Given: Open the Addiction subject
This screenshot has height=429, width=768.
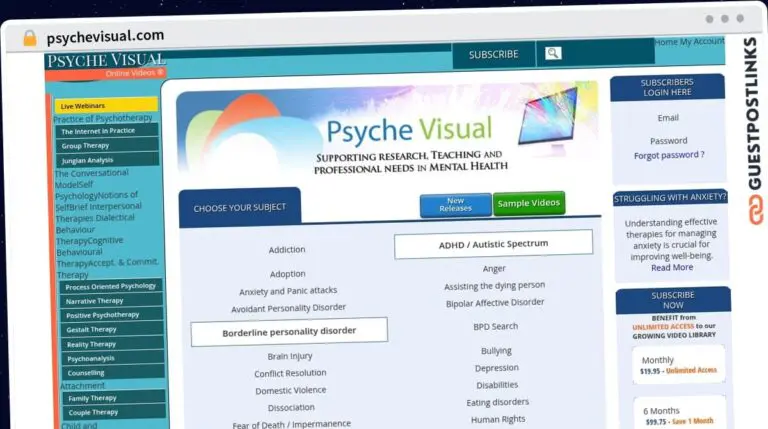Looking at the screenshot, I should tap(287, 250).
